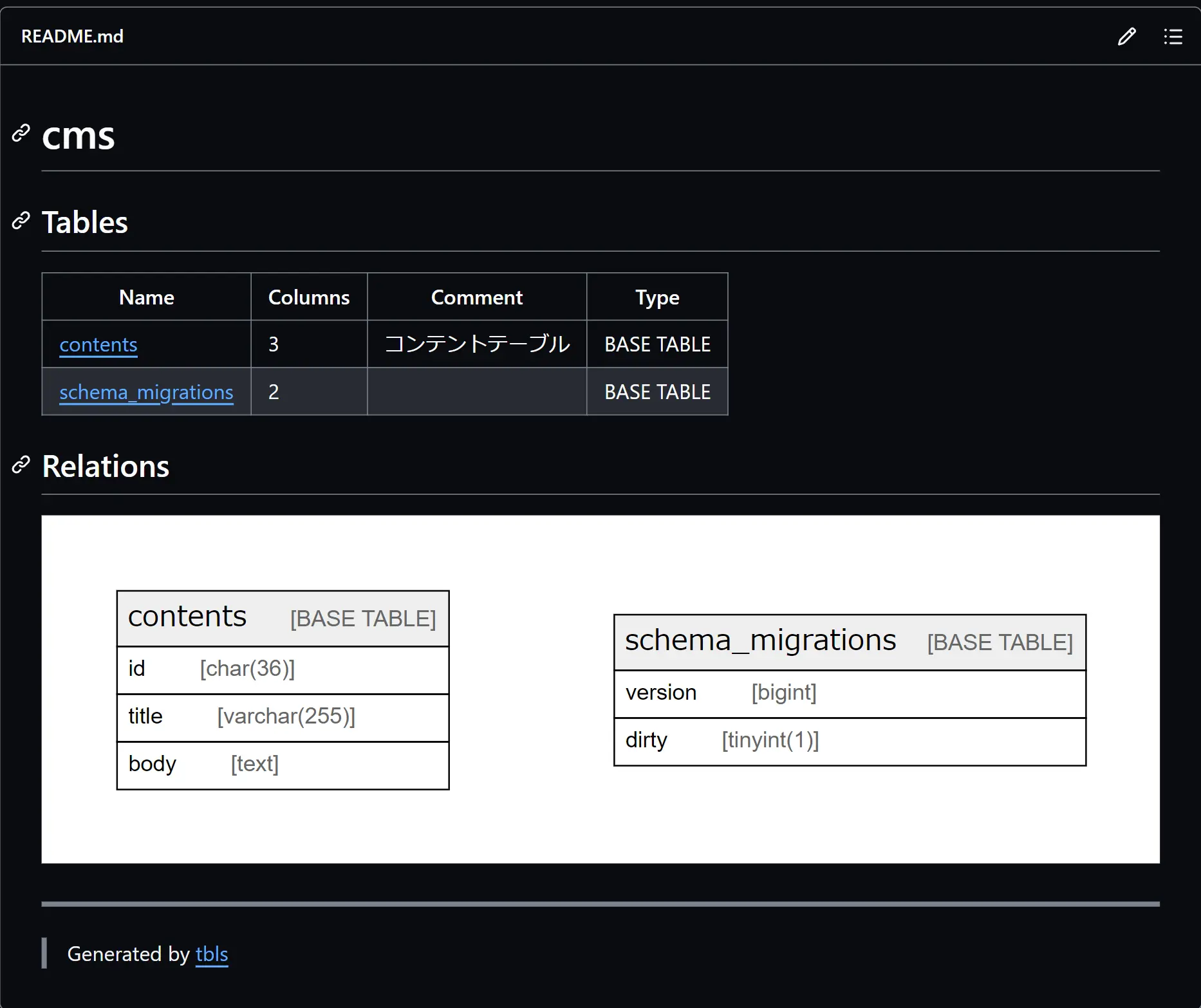Click the Columns column header
This screenshot has height=1008, width=1201.
309,297
